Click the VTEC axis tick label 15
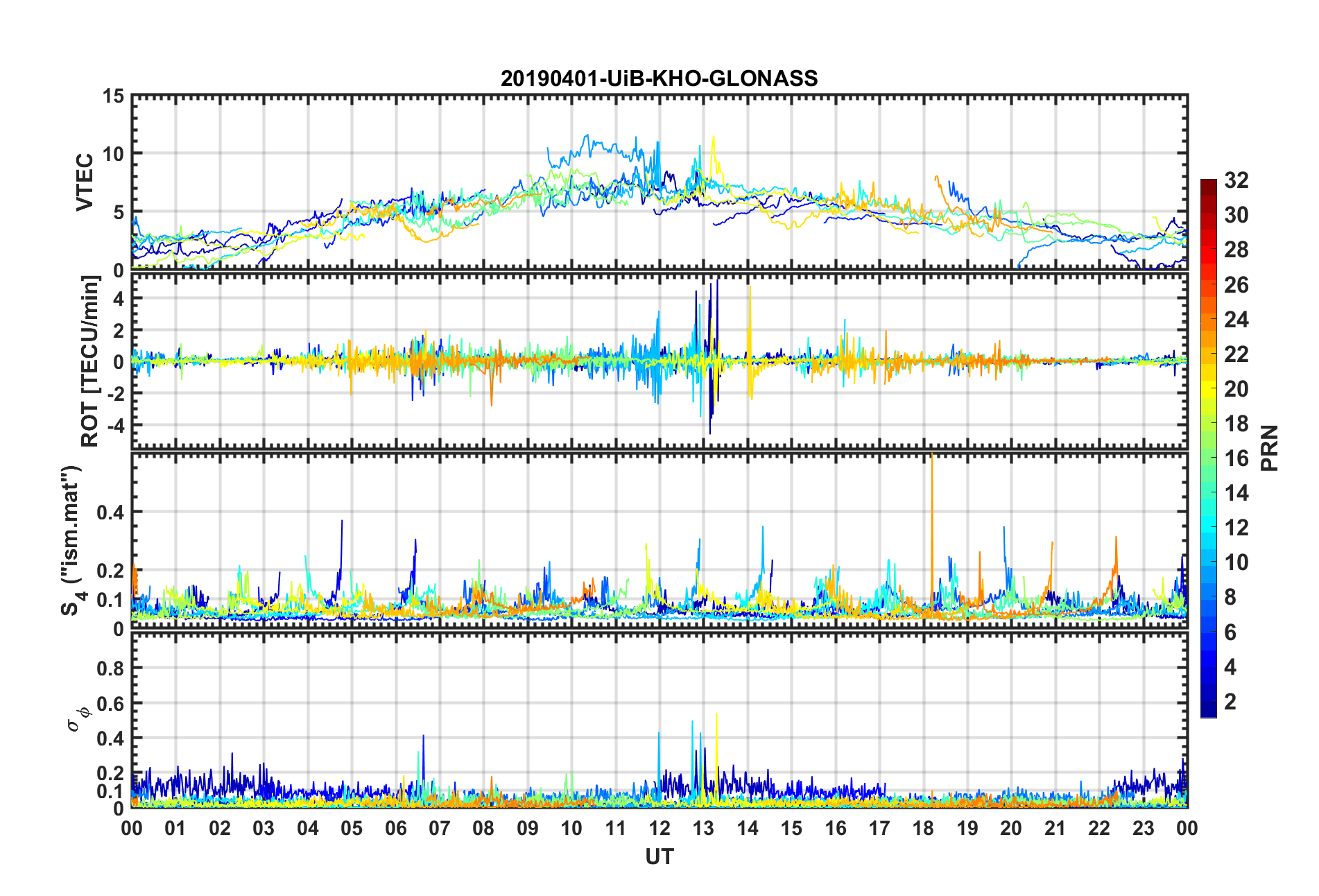 (113, 96)
